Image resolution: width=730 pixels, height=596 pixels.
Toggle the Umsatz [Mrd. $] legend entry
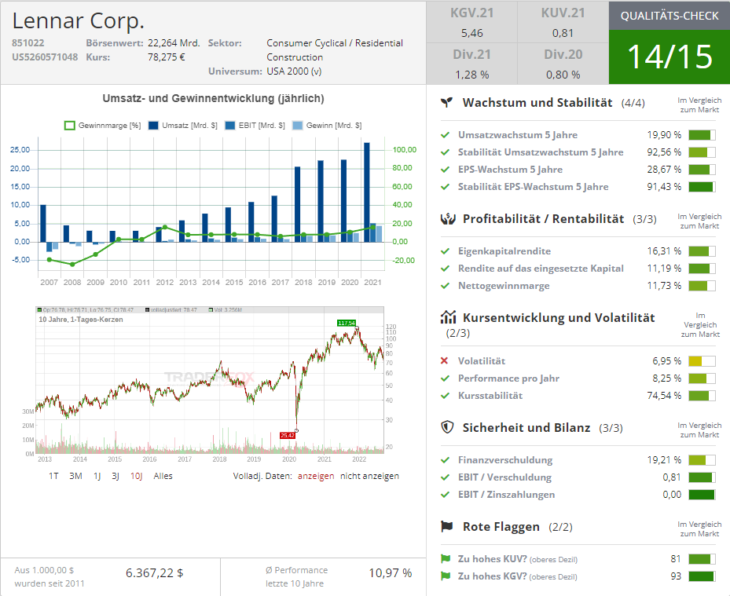point(187,125)
